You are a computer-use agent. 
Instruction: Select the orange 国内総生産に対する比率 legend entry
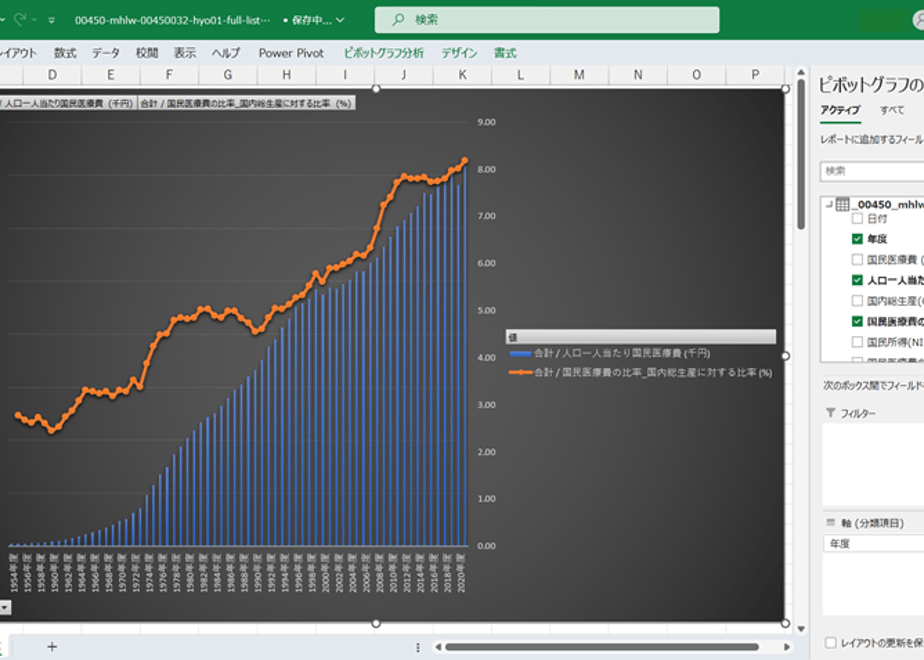click(641, 372)
